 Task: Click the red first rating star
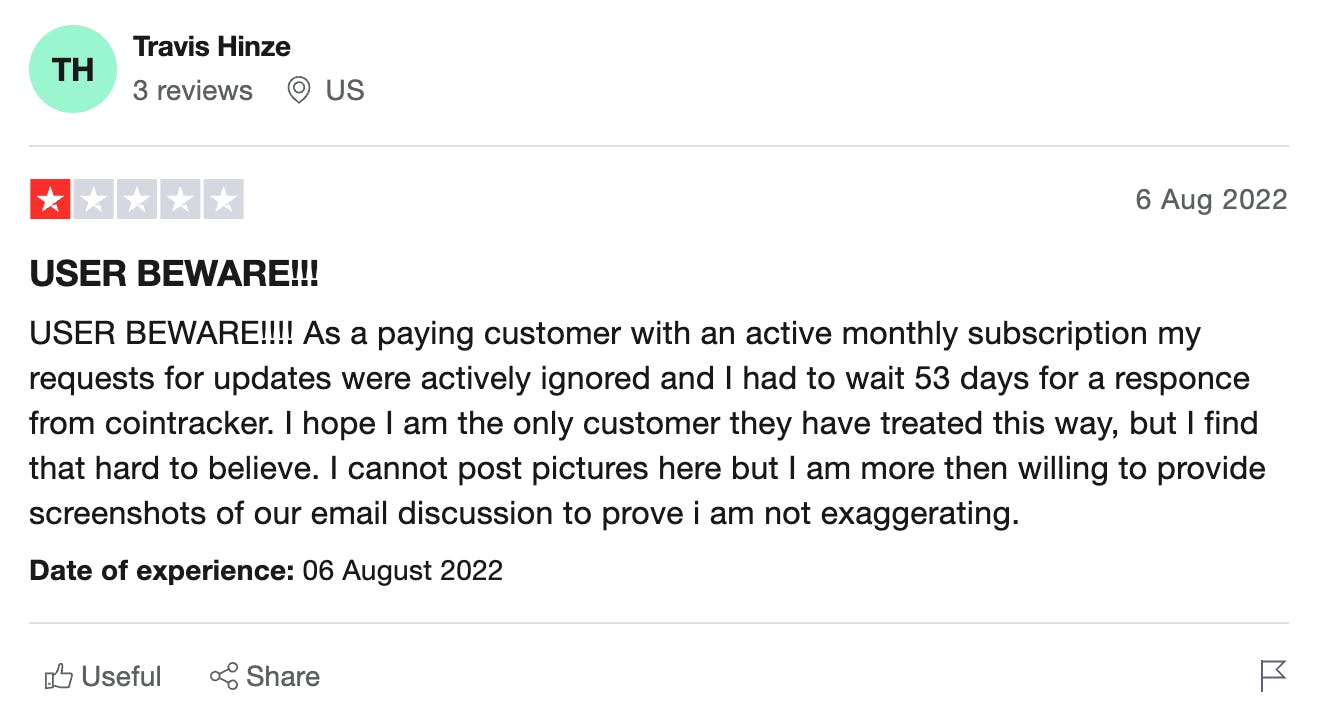pyautogui.click(x=50, y=200)
